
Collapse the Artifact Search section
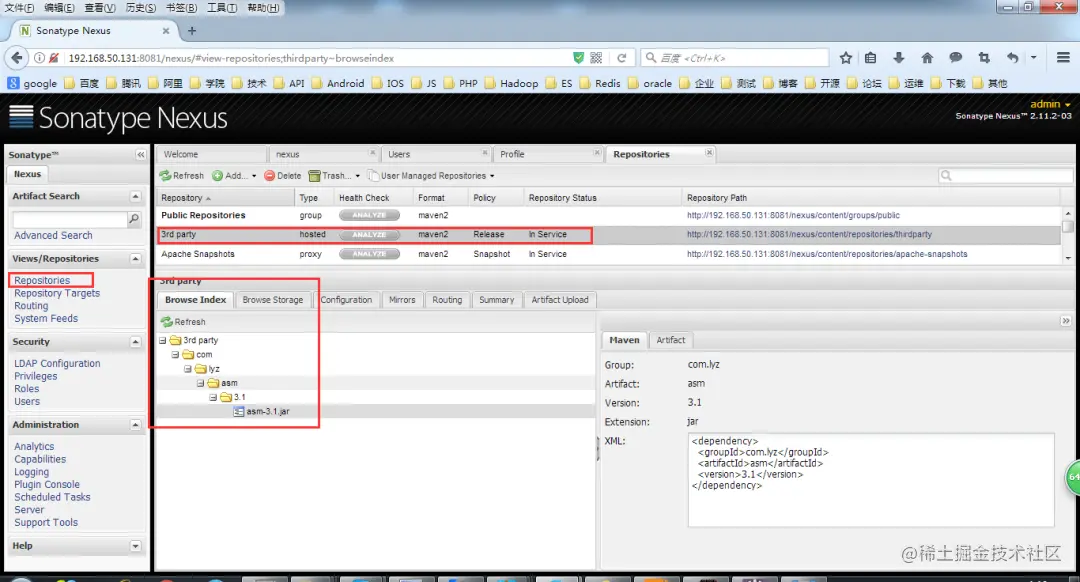(135, 196)
